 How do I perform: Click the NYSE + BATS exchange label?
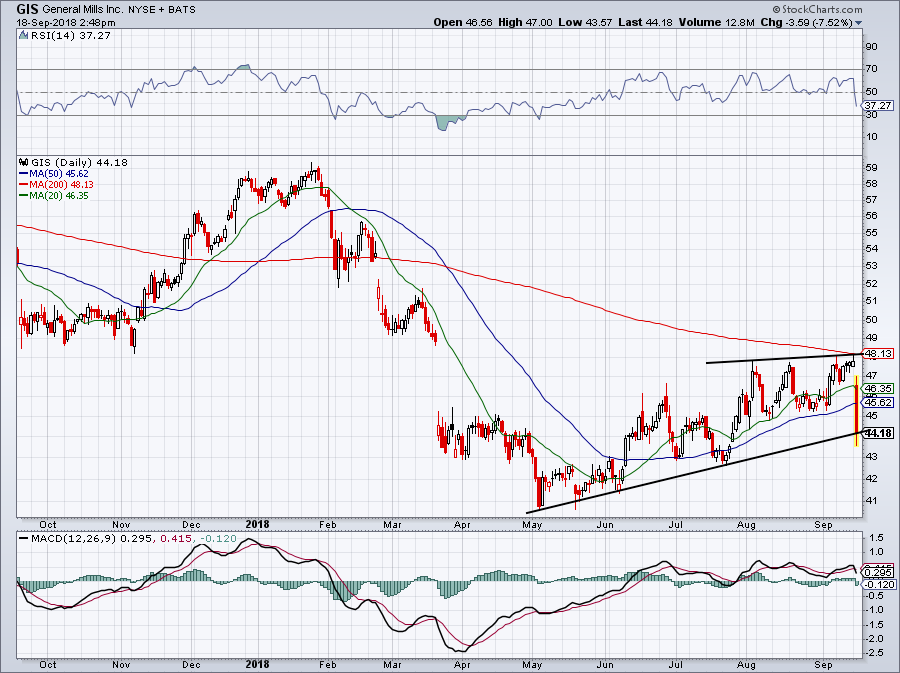pyautogui.click(x=162, y=10)
